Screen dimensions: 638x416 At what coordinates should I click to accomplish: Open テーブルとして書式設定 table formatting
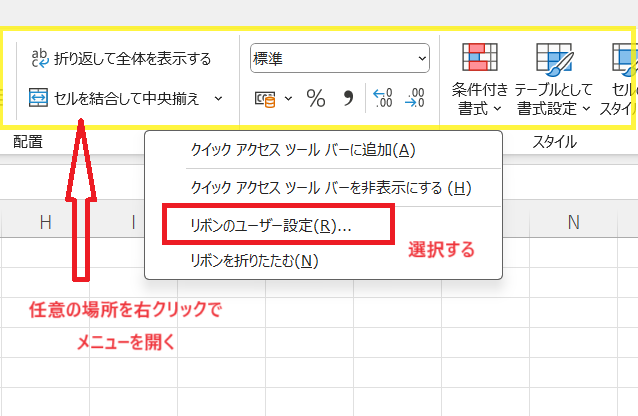[553, 79]
